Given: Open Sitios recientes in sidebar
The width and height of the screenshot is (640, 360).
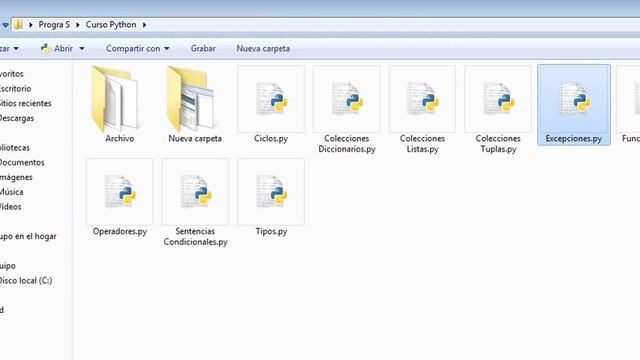Looking at the screenshot, I should pyautogui.click(x=25, y=103).
